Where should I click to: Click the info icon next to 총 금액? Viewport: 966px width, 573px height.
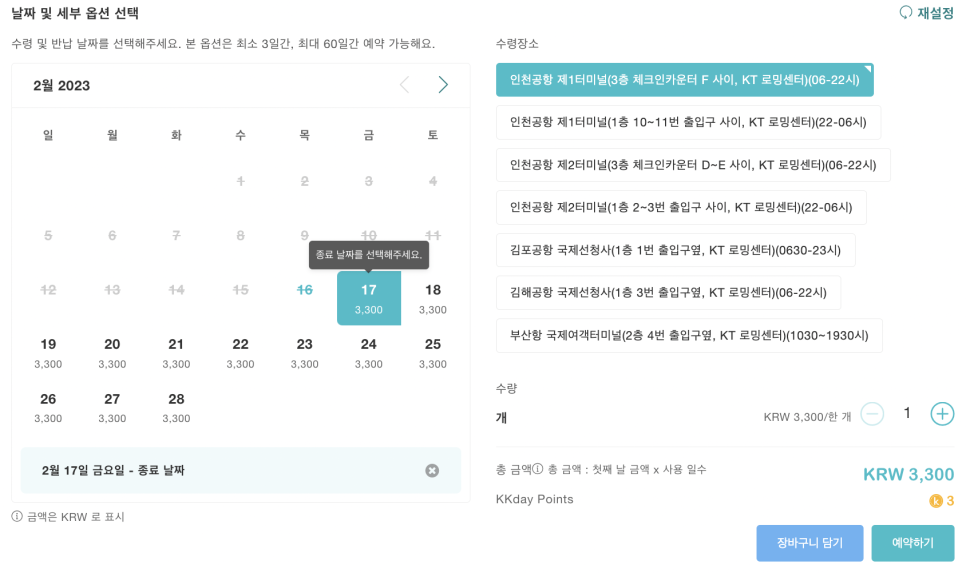pyautogui.click(x=537, y=469)
